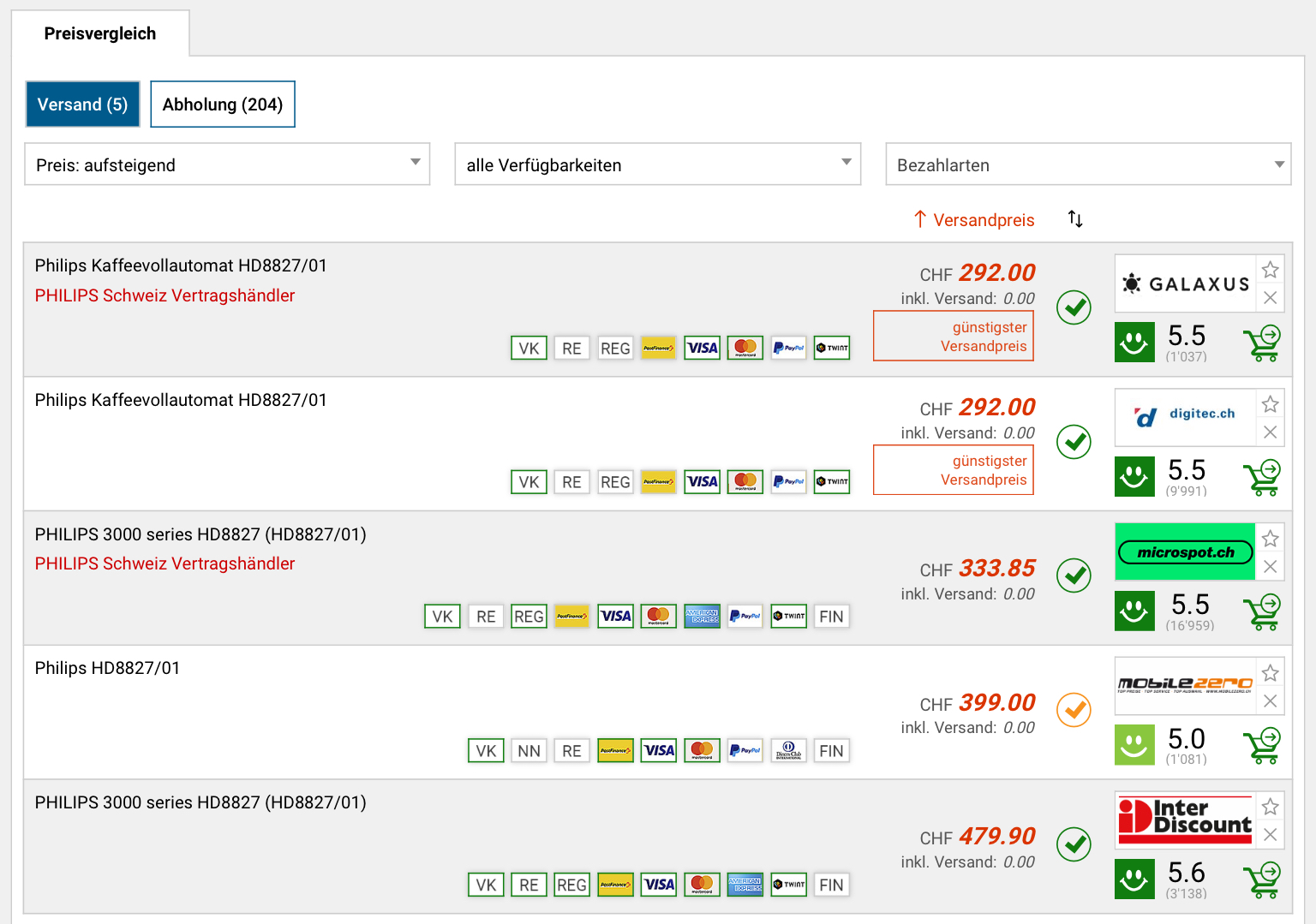This screenshot has width=1316, height=924.
Task: Open the first Philips Kaffeevollautomat HD8827/01 link
Action: point(181,265)
